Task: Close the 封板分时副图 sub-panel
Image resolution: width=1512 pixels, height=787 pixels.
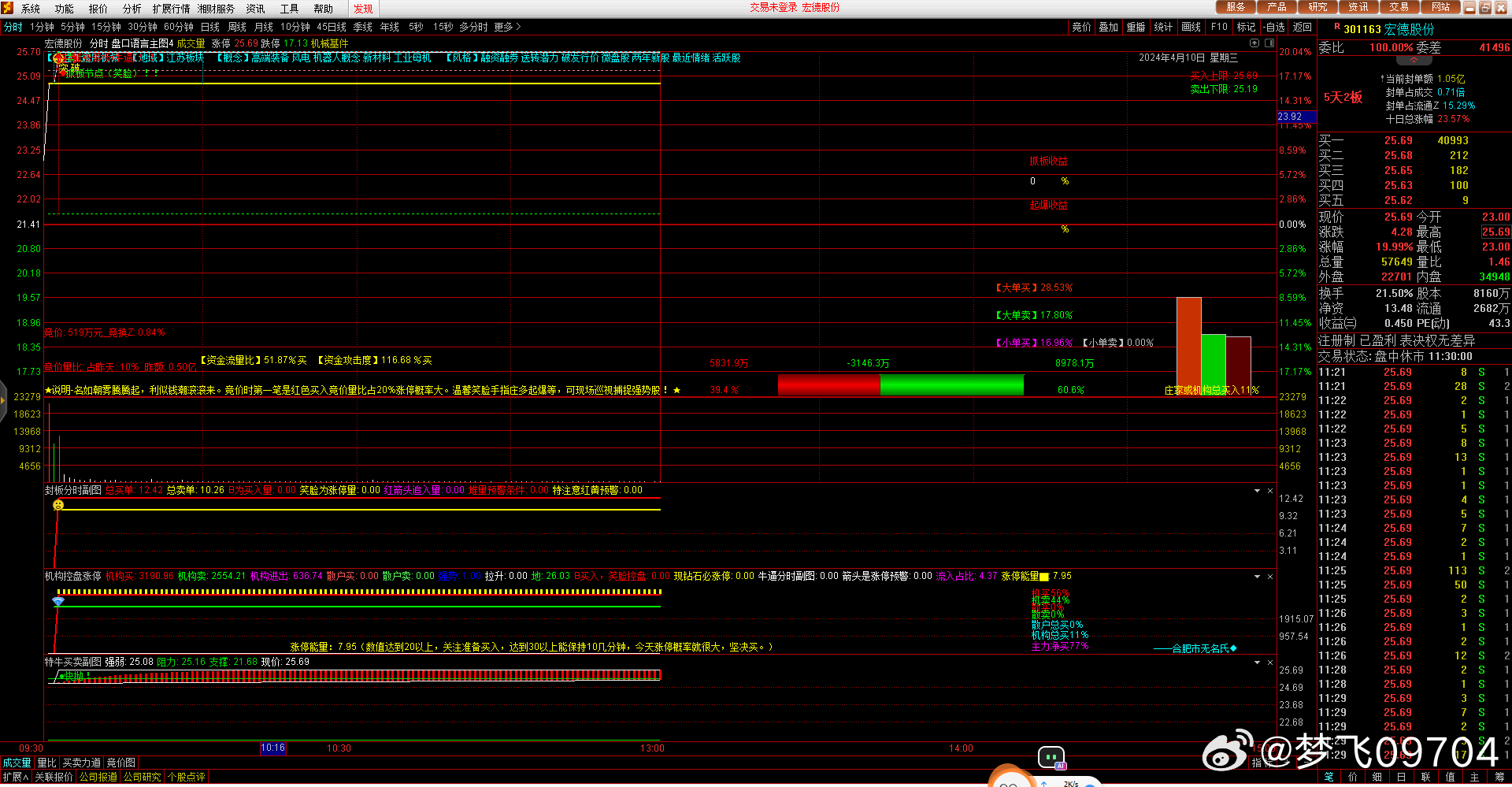Action: tap(1269, 491)
